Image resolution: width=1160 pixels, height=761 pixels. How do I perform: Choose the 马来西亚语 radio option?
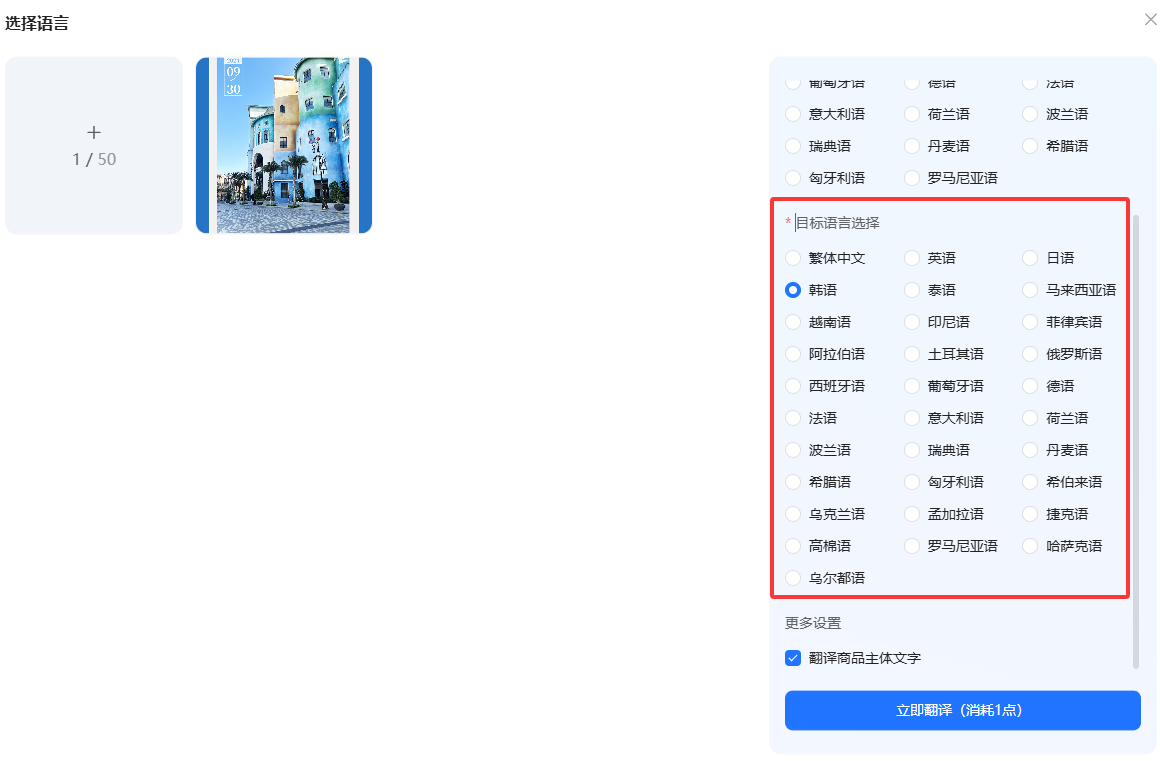(x=1031, y=290)
